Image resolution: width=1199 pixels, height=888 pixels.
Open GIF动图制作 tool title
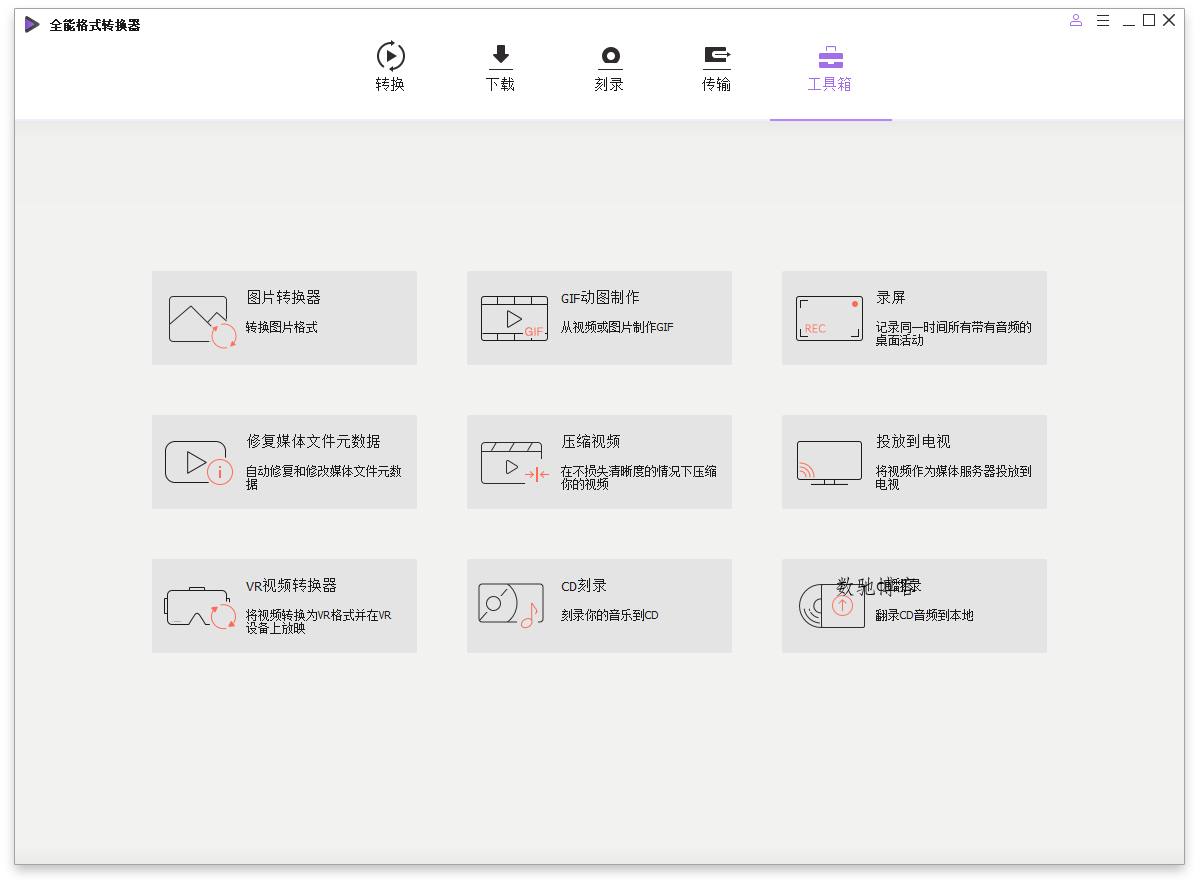tap(600, 298)
